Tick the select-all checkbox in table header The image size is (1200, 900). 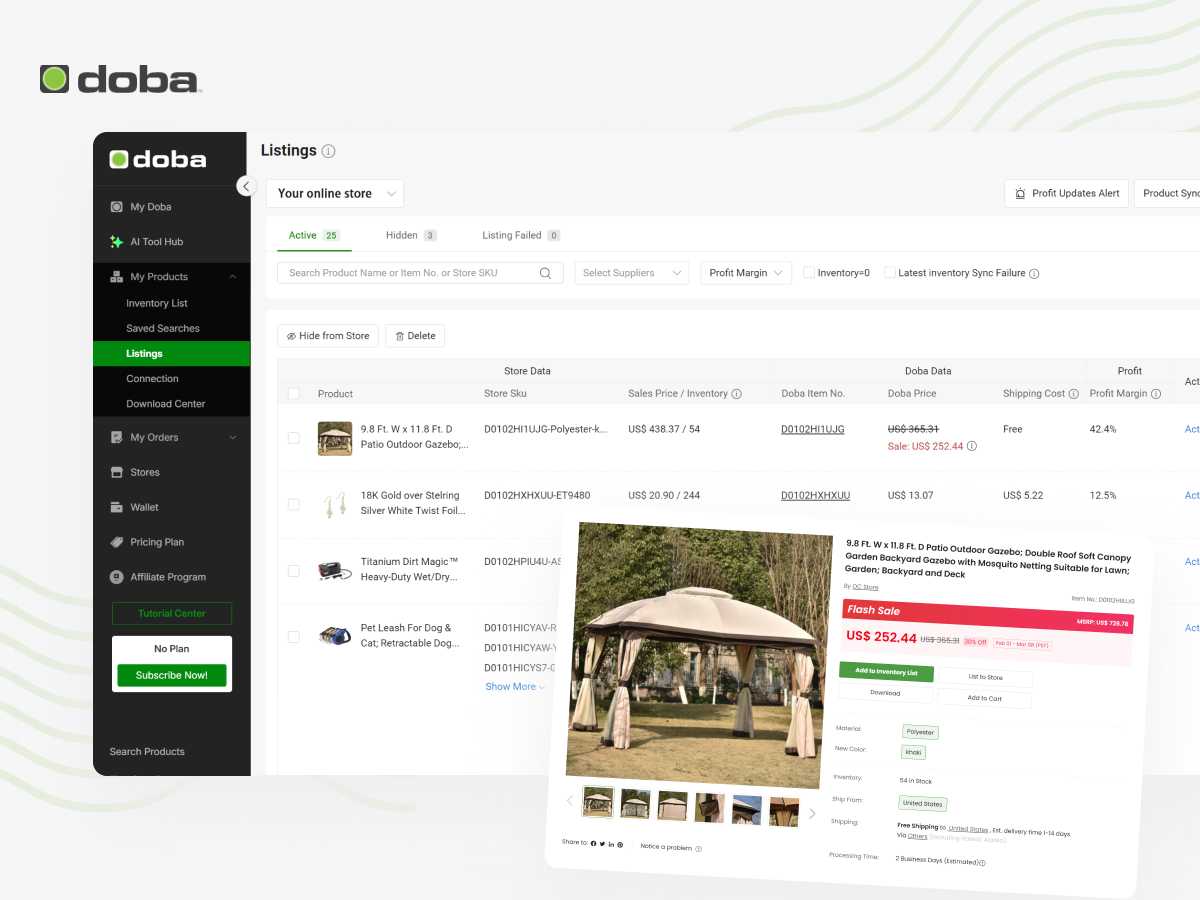(x=294, y=394)
